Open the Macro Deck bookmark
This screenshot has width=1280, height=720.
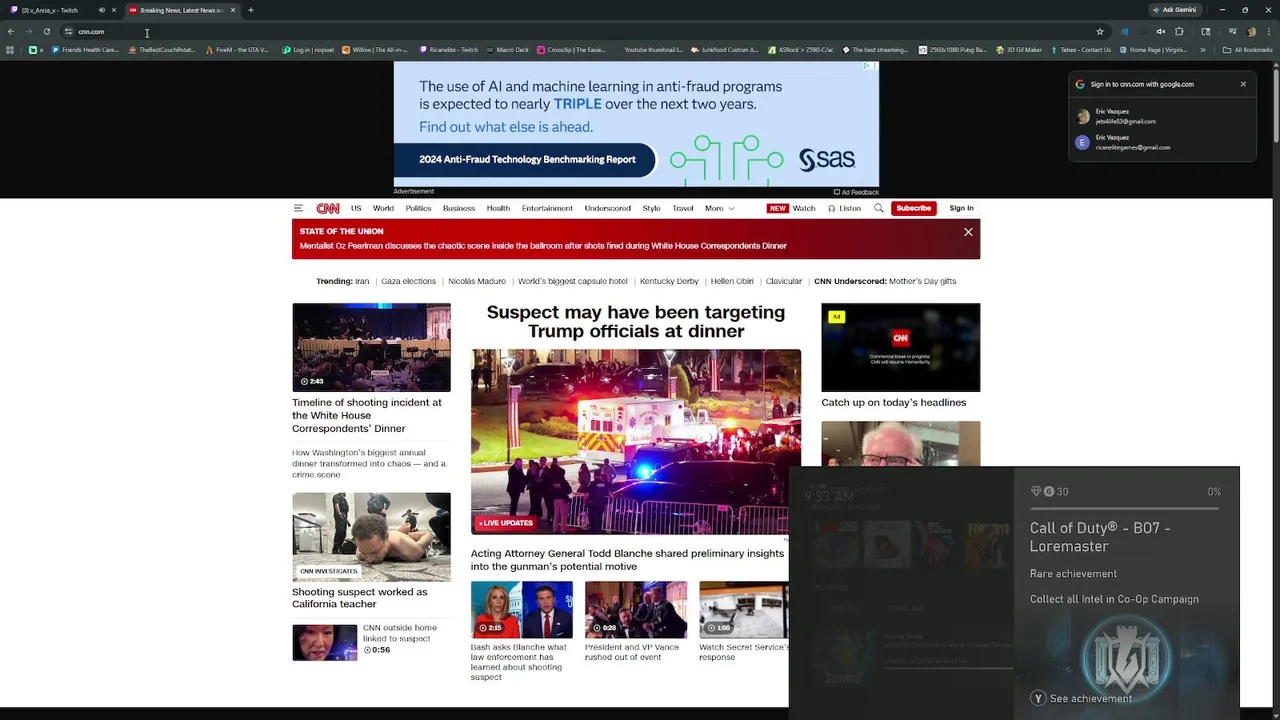[x=507, y=50]
